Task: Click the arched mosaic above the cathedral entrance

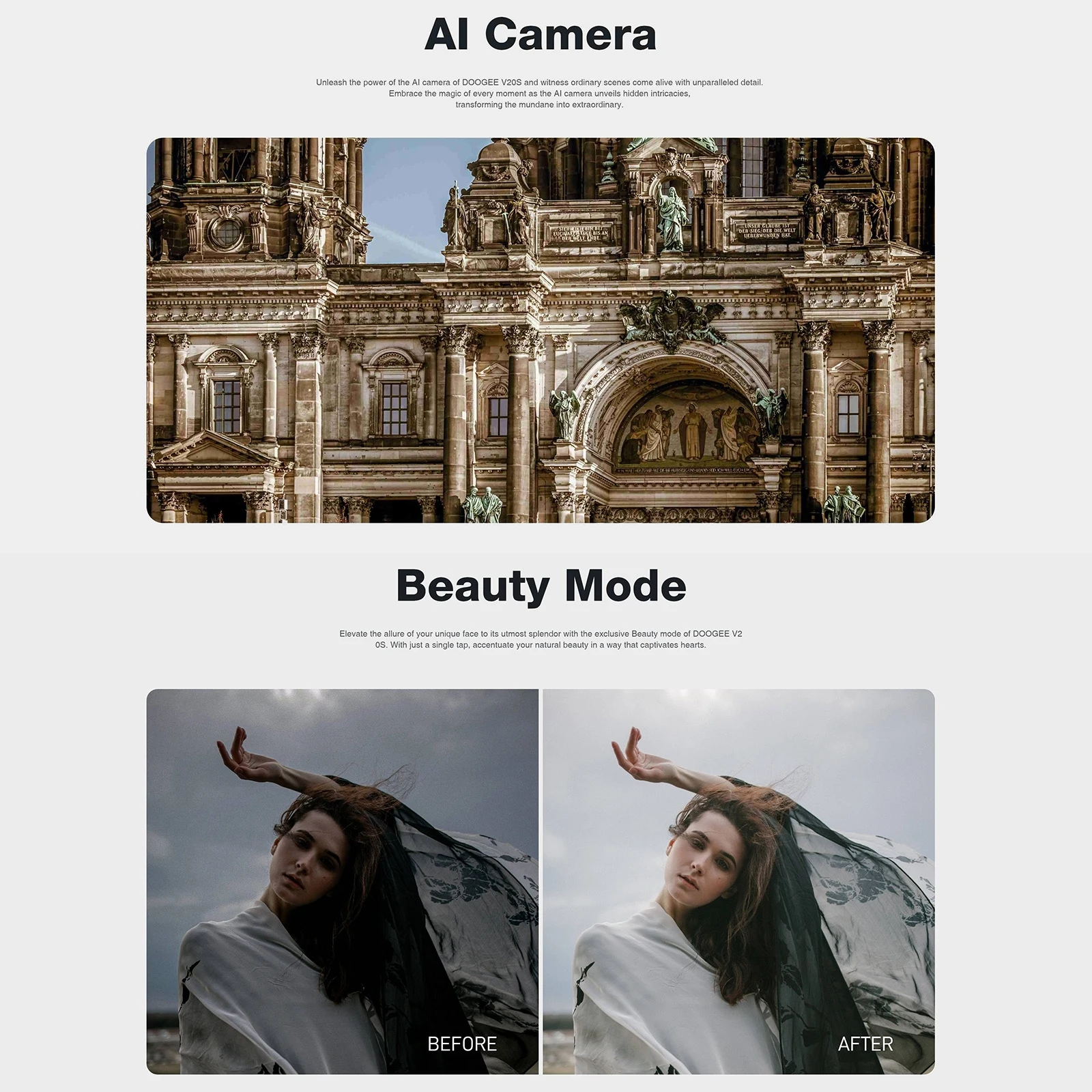Action: 687,425
